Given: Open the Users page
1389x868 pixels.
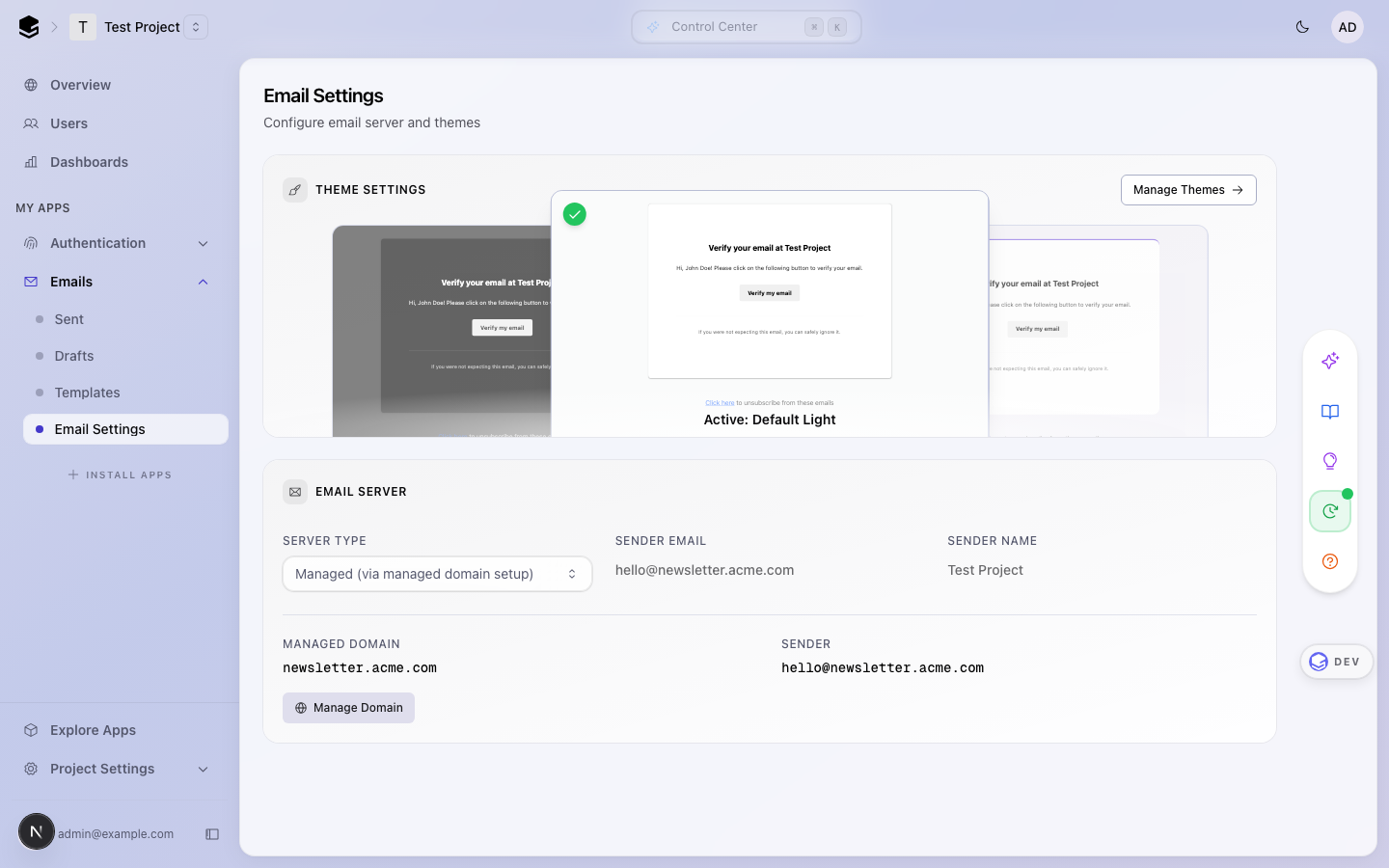Looking at the screenshot, I should point(120,123).
